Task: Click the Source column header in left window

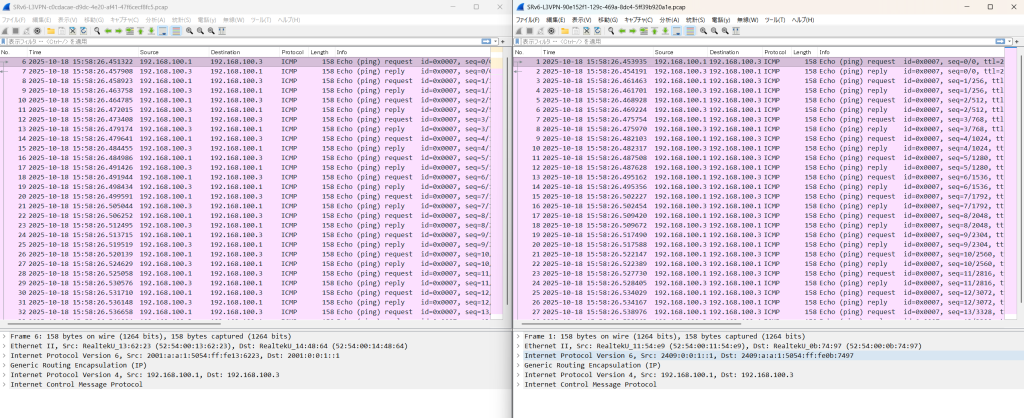Action: tap(150, 51)
